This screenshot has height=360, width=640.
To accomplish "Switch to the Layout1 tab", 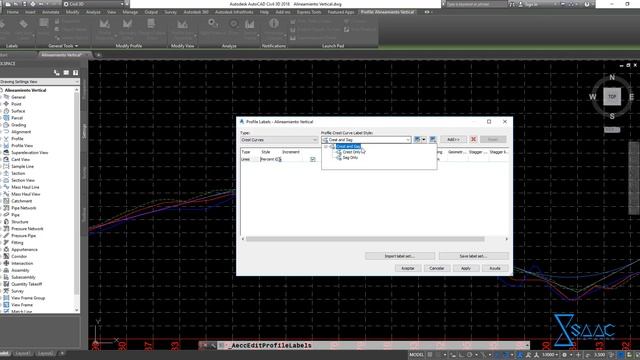I will 23,353.
